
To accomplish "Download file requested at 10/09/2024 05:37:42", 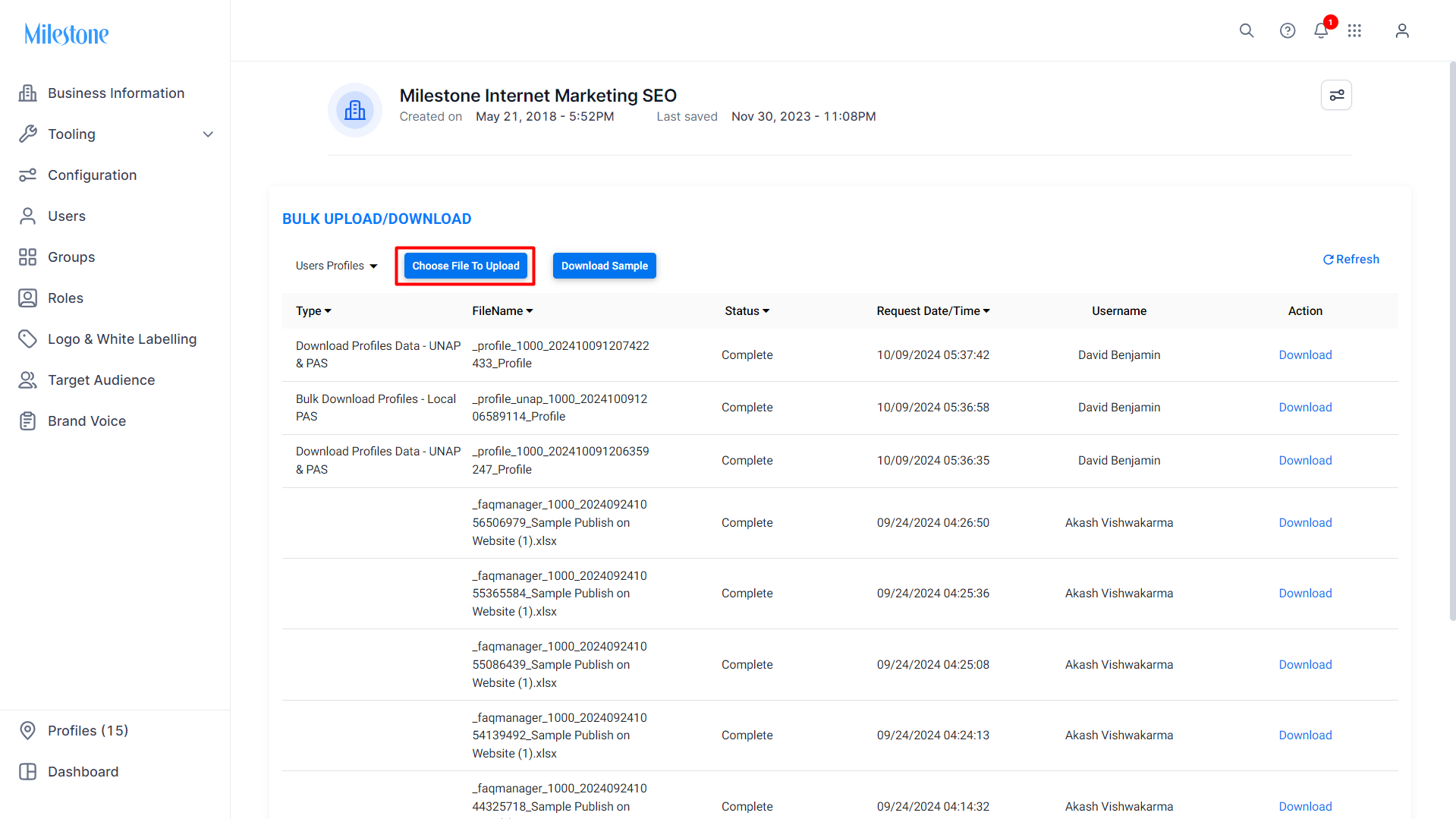I will click(x=1305, y=354).
